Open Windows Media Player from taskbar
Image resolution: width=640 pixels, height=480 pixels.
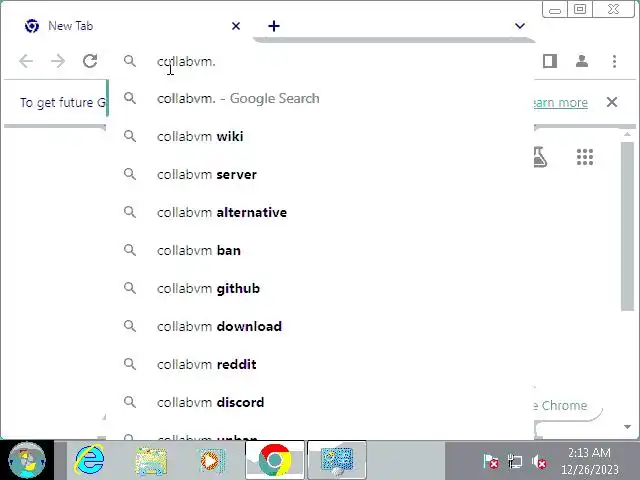(x=213, y=461)
